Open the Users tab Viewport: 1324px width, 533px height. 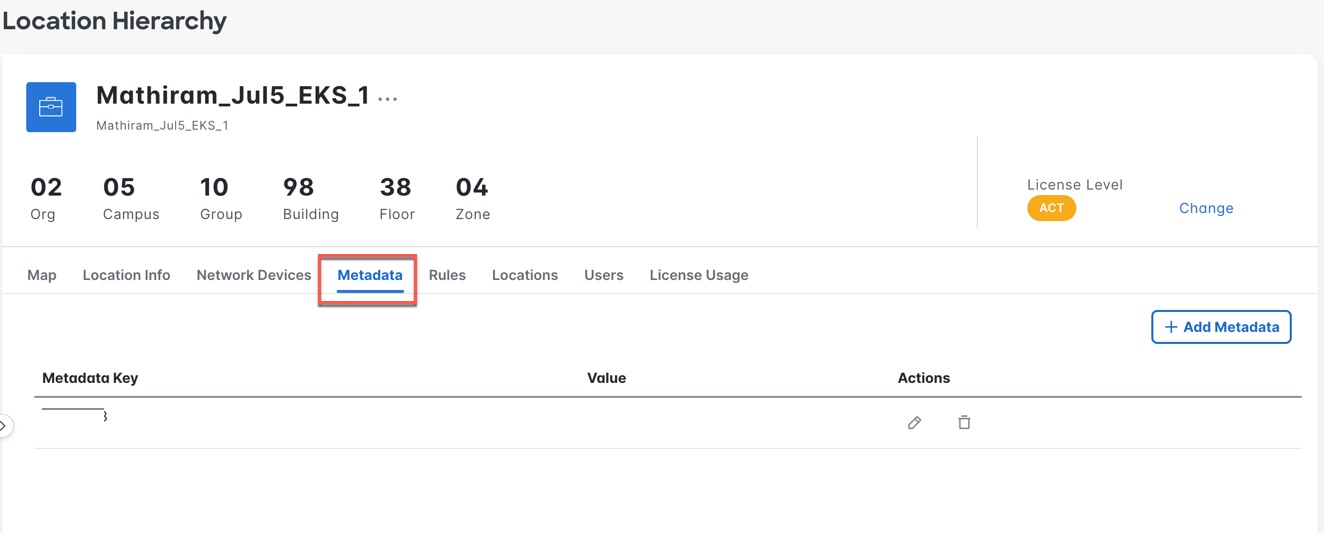coord(604,275)
